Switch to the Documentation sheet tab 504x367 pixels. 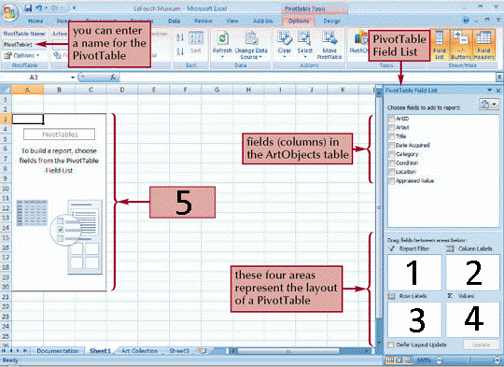point(57,351)
